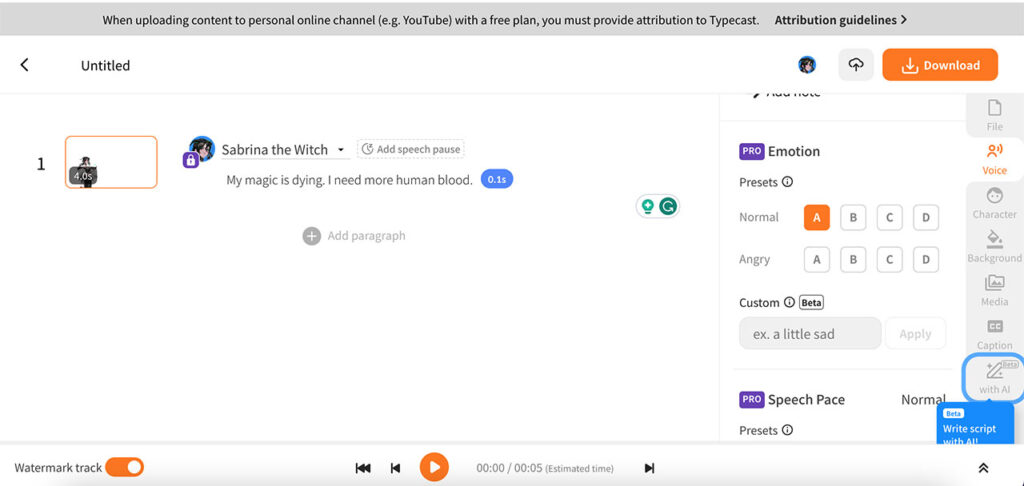
Task: Select Normal emotion preset A
Action: click(x=816, y=218)
